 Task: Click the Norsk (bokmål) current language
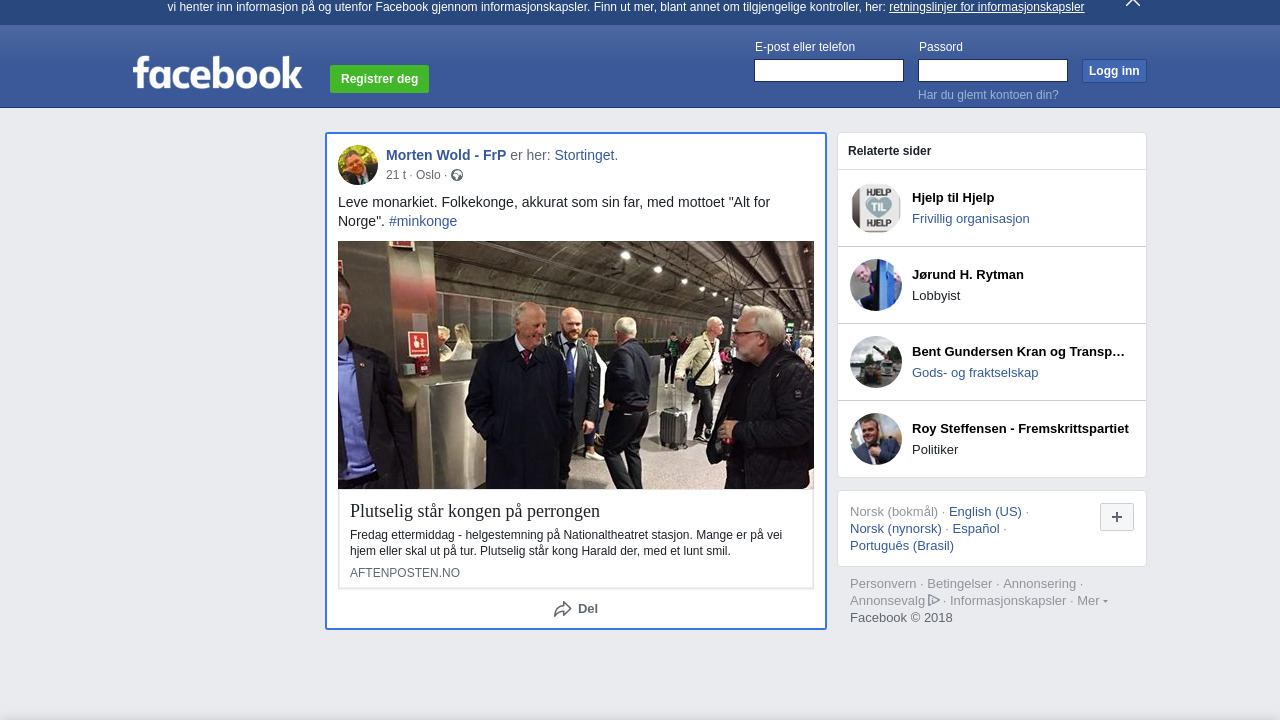tap(894, 511)
